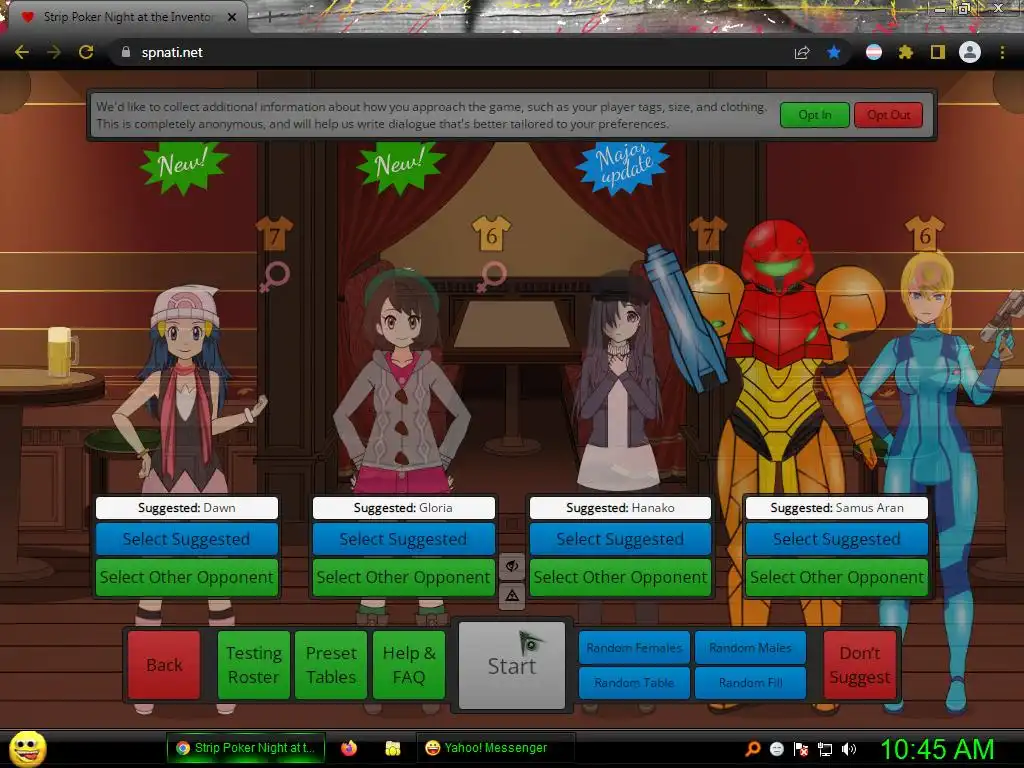Select Other Opponent for Hanako slot
This screenshot has width=1024, height=768.
[x=620, y=577]
